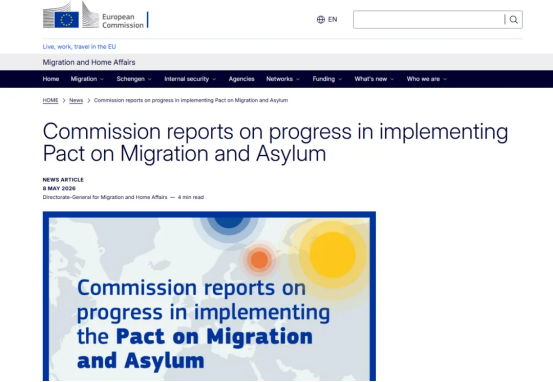This screenshot has height=382, width=553.
Task: Go to the Home menu item
Action: coord(51,79)
